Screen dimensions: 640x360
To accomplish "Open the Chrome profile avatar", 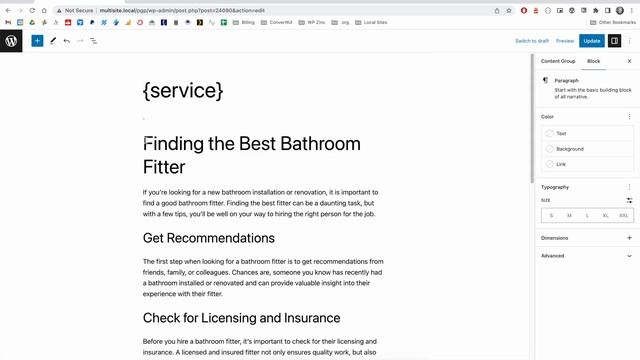I will coord(620,11).
